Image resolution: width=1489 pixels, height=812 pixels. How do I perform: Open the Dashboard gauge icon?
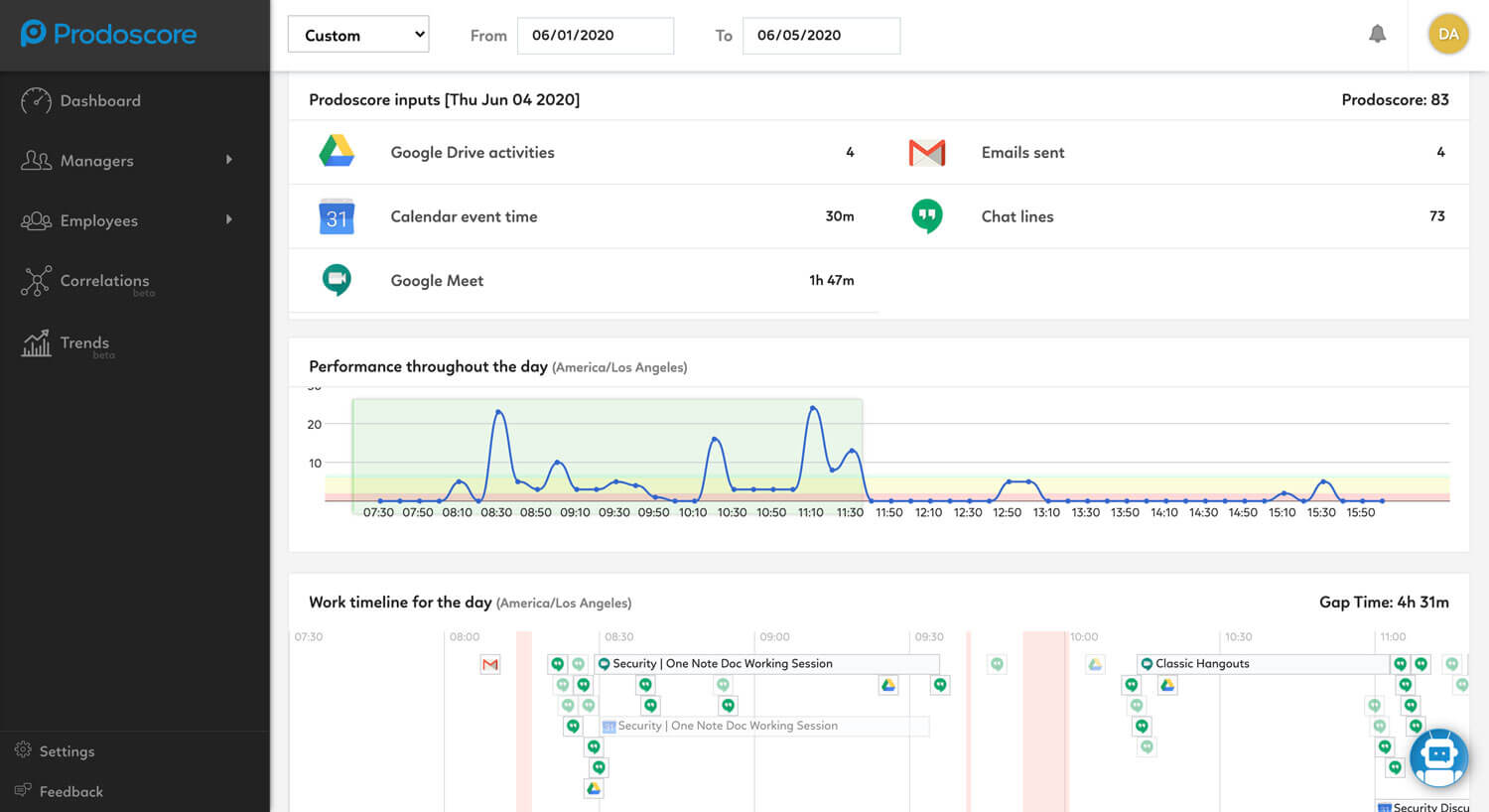coord(36,101)
